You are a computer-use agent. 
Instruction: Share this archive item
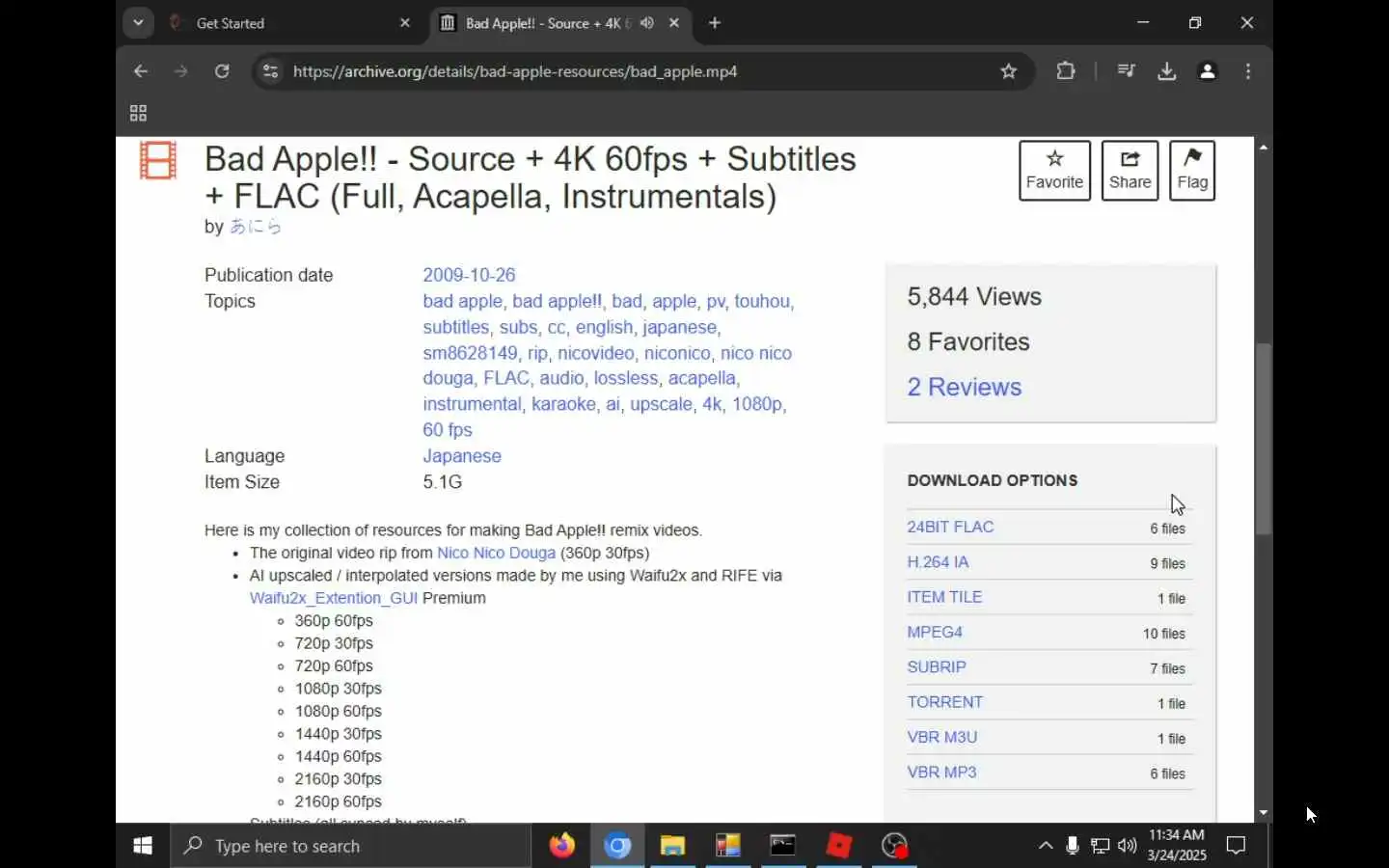[1130, 171]
